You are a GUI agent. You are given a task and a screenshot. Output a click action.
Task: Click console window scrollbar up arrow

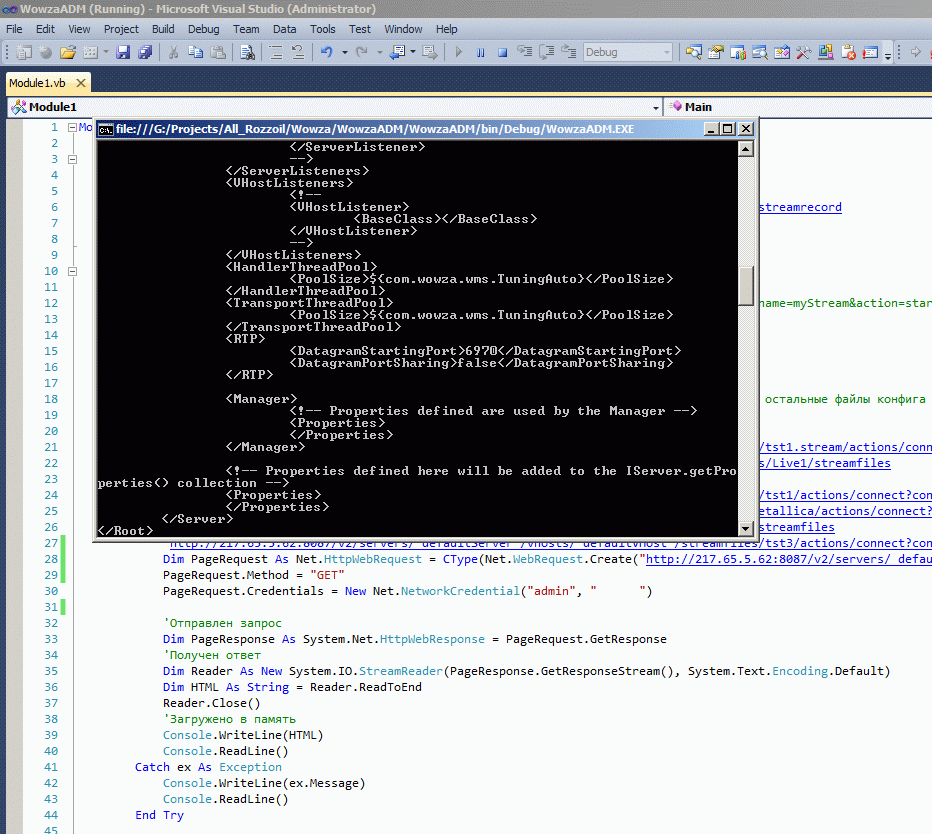(x=746, y=149)
